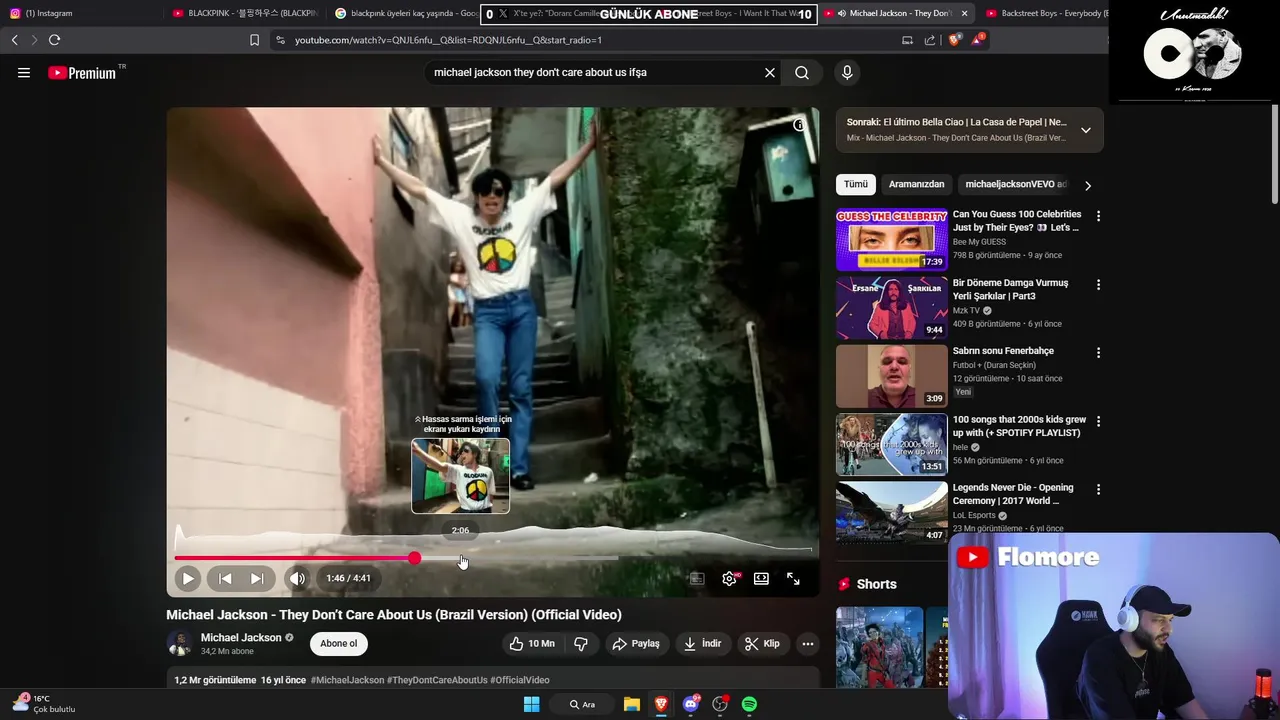
Task: Switch to theater mode view
Action: pos(761,578)
